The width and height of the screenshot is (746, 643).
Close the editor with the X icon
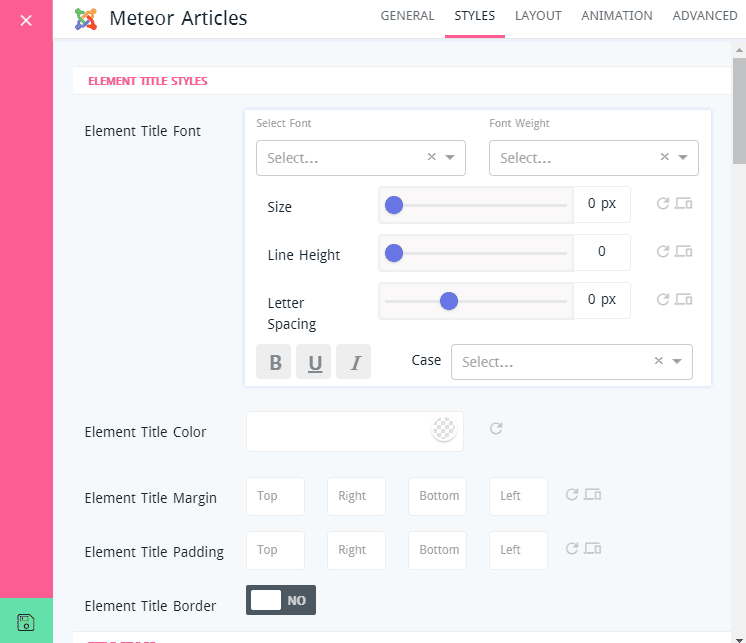[x=26, y=20]
